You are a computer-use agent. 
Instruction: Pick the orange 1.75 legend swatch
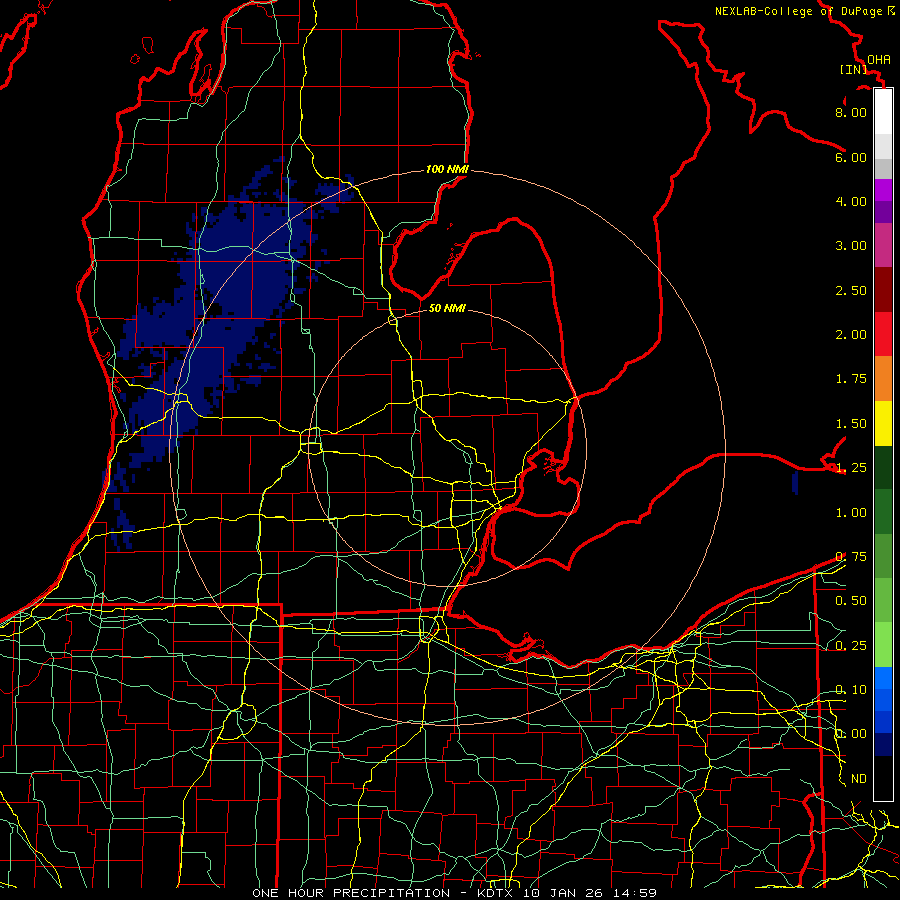click(883, 379)
